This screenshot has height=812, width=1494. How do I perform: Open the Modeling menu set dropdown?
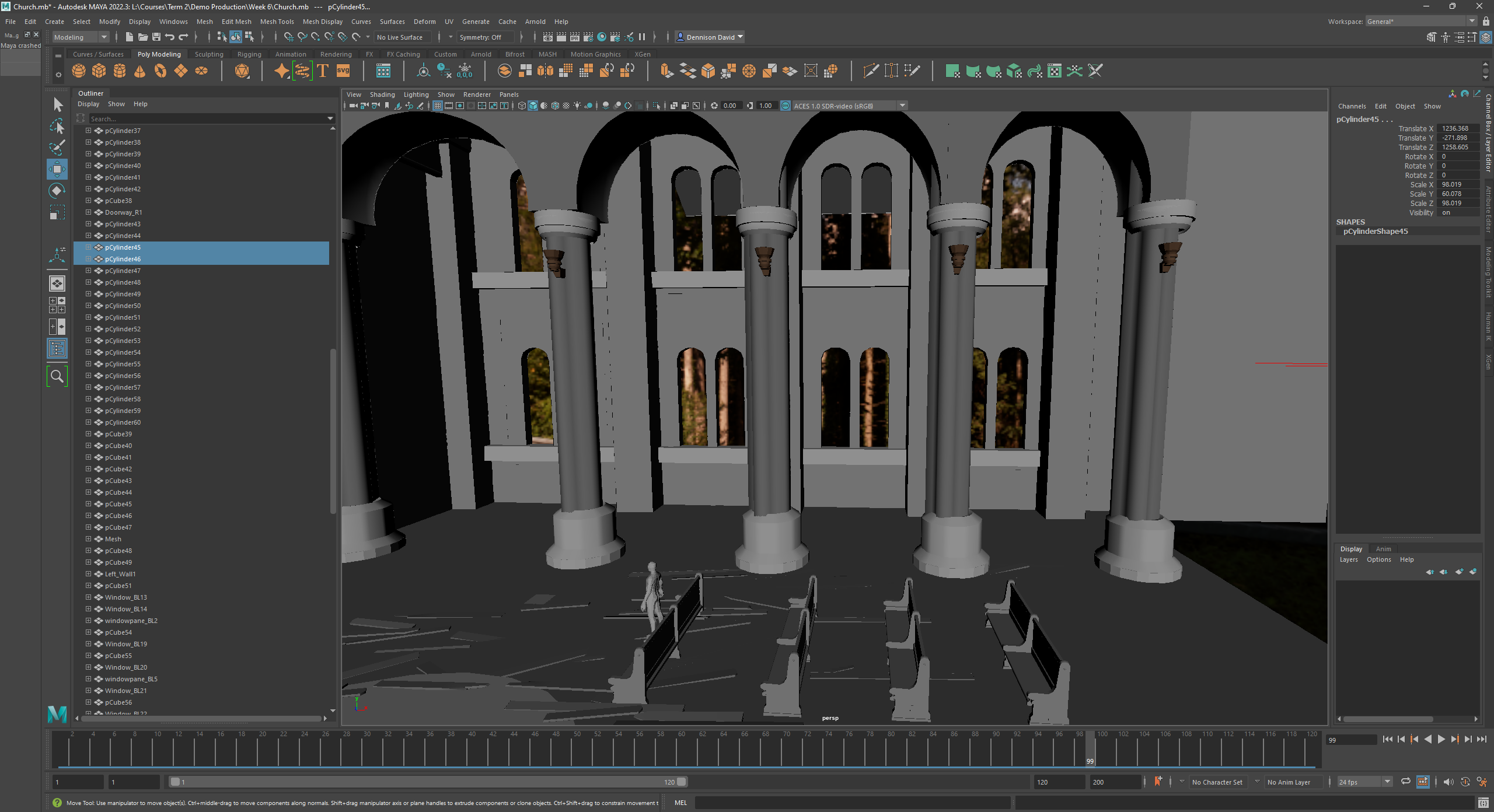pyautogui.click(x=81, y=37)
